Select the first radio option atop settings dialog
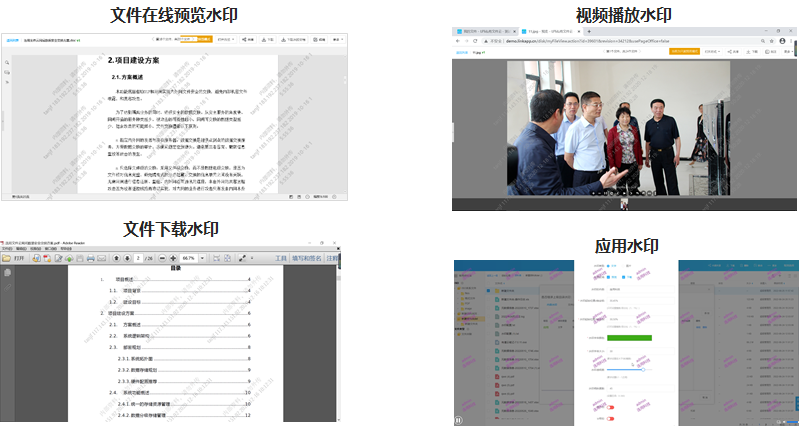 [x=607, y=266]
